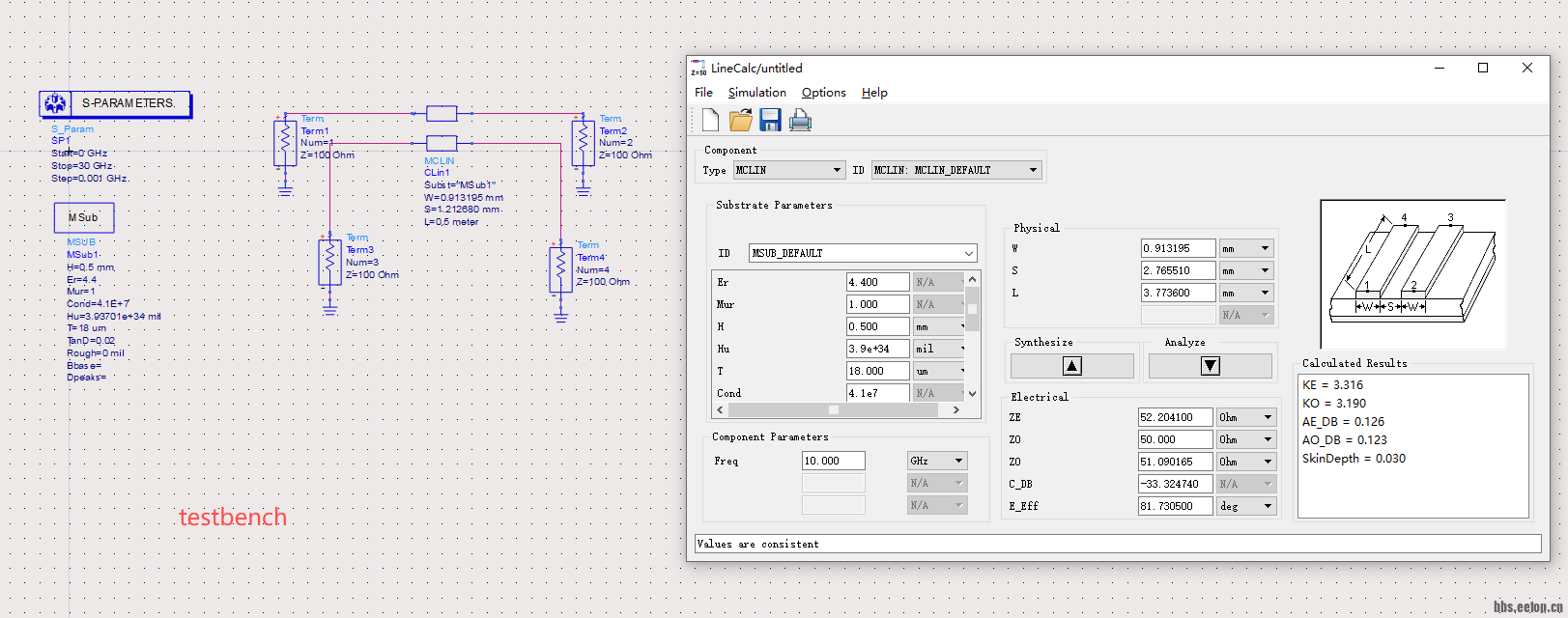Image resolution: width=1568 pixels, height=618 pixels.
Task: Click the ZO field 51.090165
Action: pyautogui.click(x=1175, y=462)
